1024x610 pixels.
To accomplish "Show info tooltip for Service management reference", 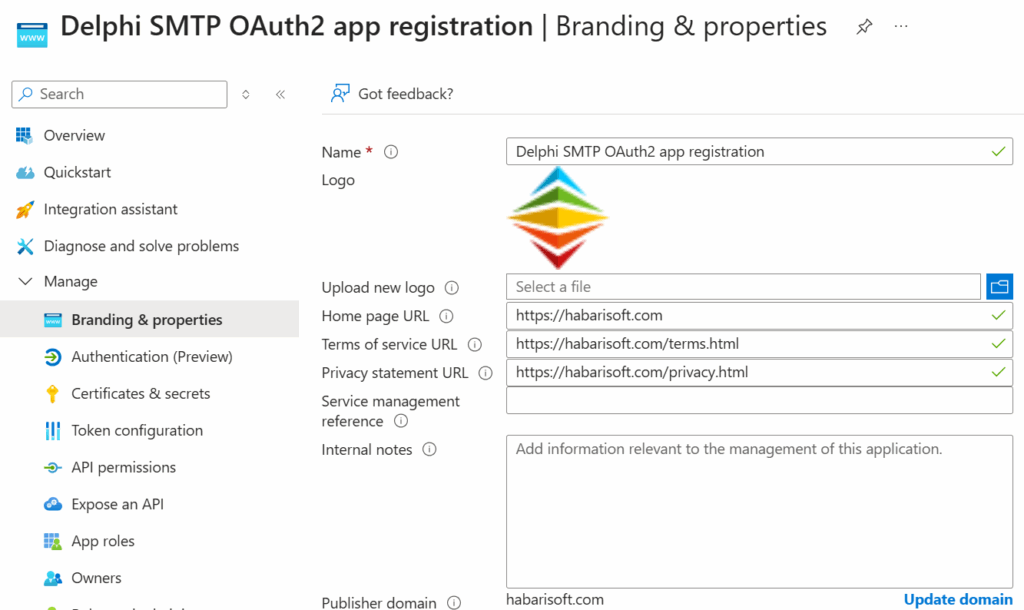I will 401,421.
